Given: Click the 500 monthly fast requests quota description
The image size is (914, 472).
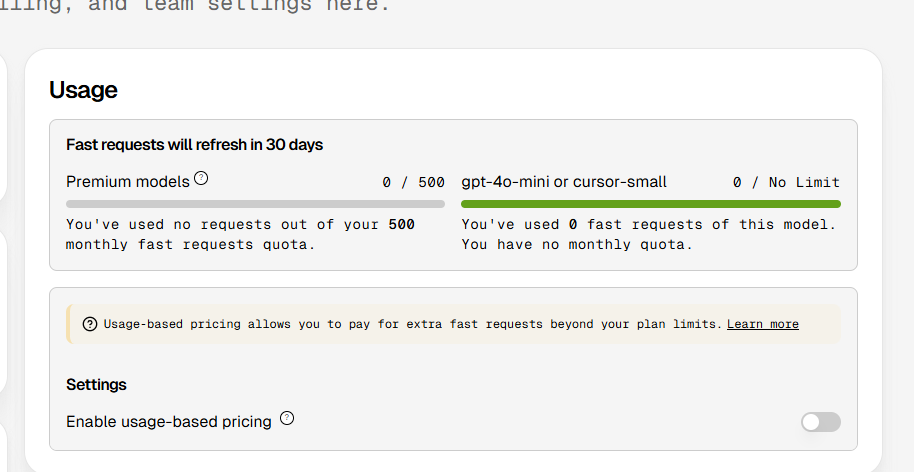Looking at the screenshot, I should point(240,234).
